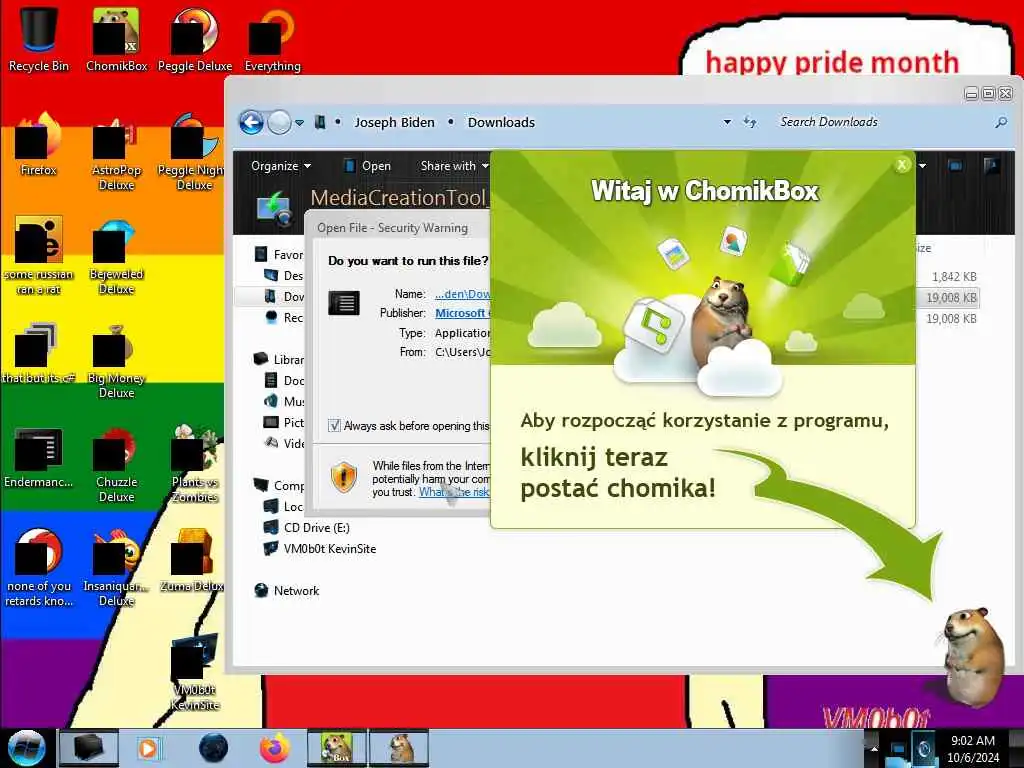Viewport: 1024px width, 768px height.
Task: Open the media player taskbar icon
Action: pos(148,748)
